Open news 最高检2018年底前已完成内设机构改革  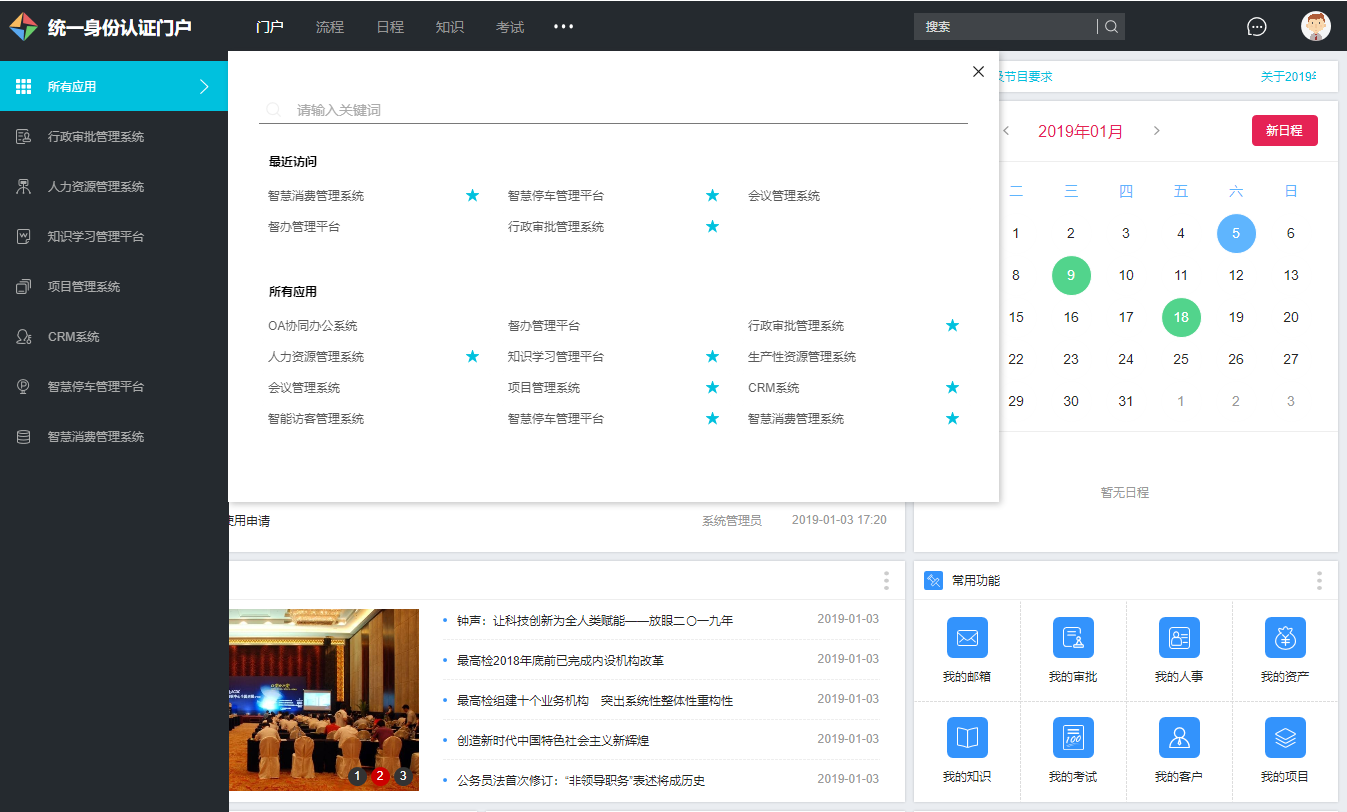pyautogui.click(x=560, y=661)
